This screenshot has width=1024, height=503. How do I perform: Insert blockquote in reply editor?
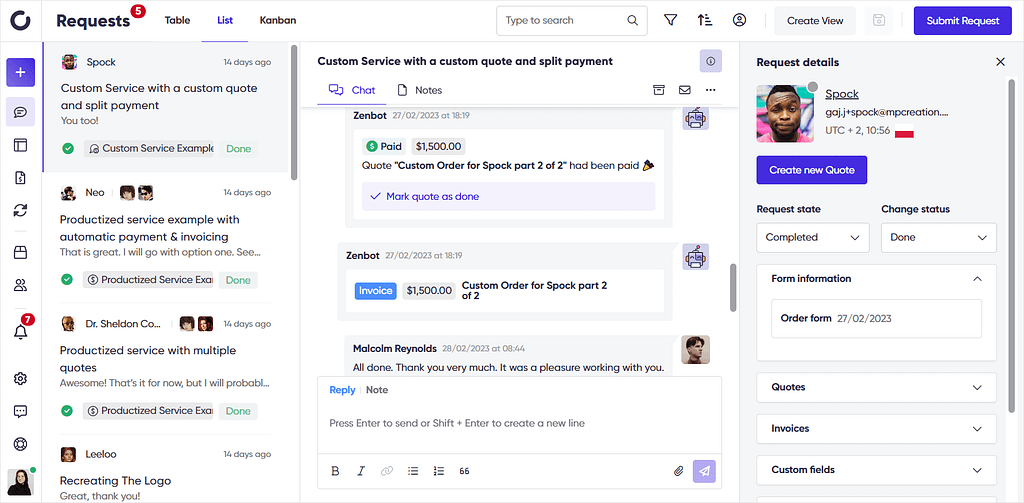point(464,470)
